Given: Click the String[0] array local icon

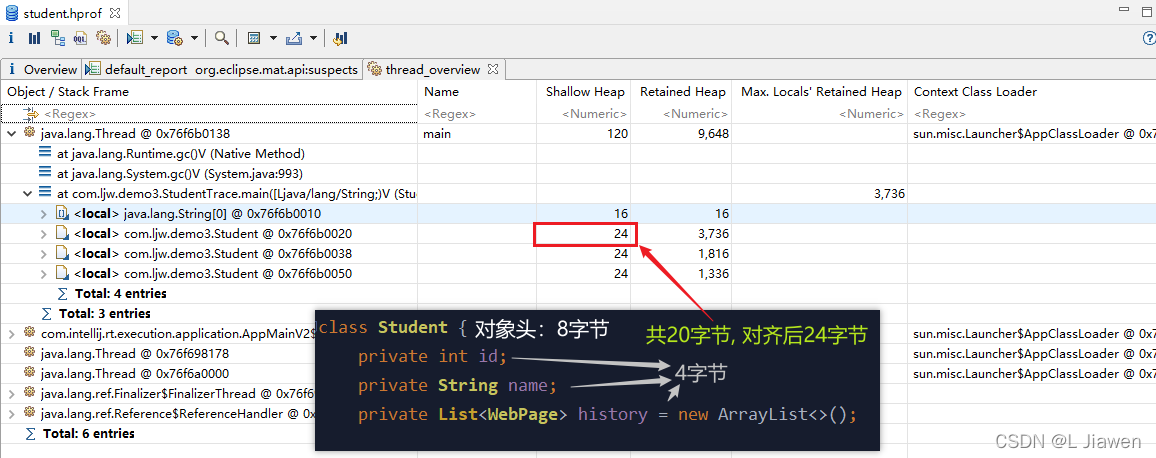Looking at the screenshot, I should pos(63,214).
